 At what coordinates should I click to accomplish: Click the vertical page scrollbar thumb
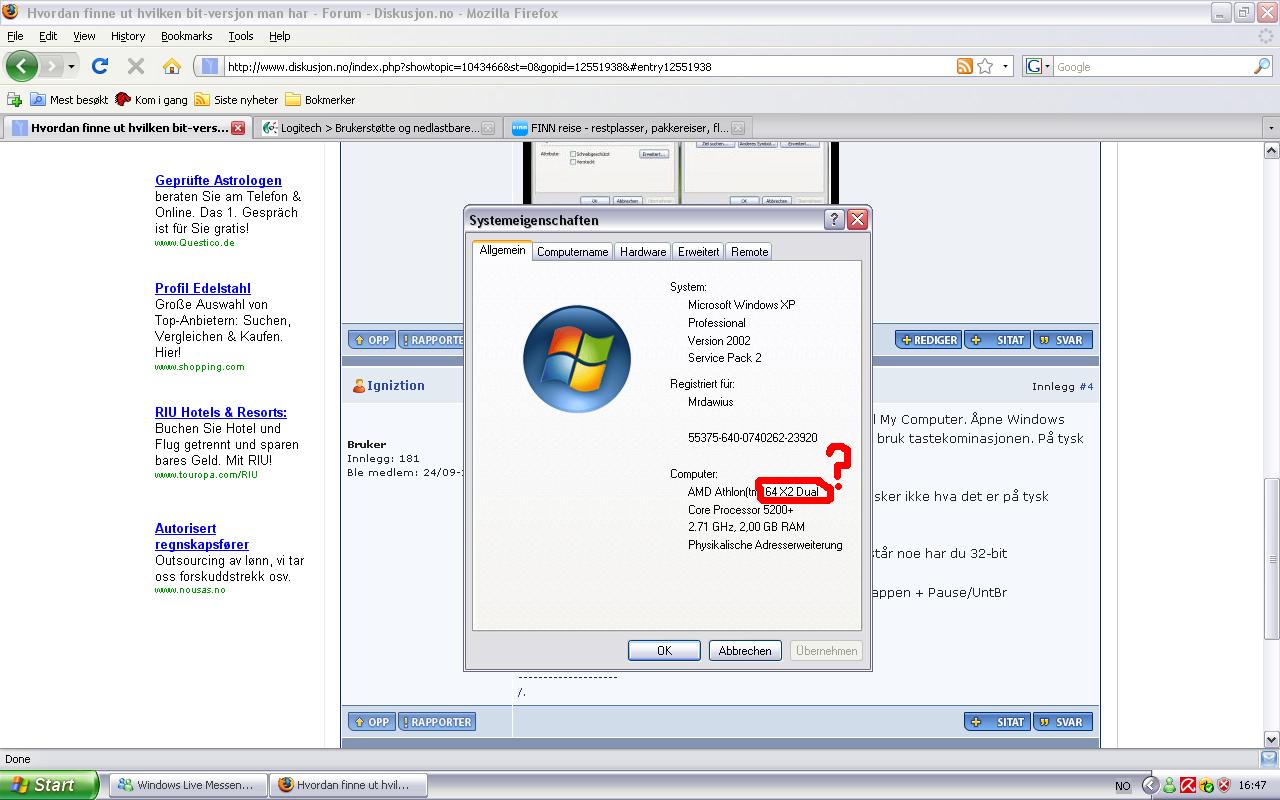click(1271, 559)
